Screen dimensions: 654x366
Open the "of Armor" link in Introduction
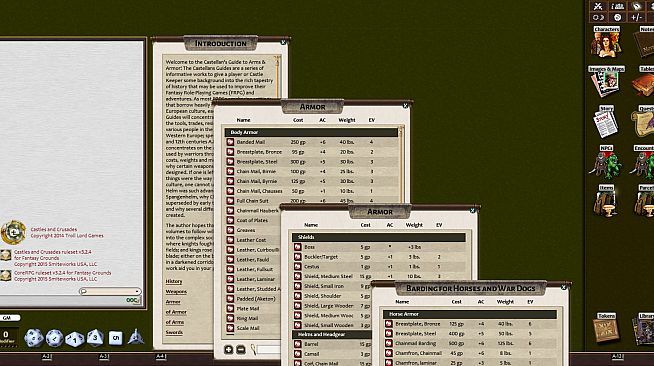point(176,312)
